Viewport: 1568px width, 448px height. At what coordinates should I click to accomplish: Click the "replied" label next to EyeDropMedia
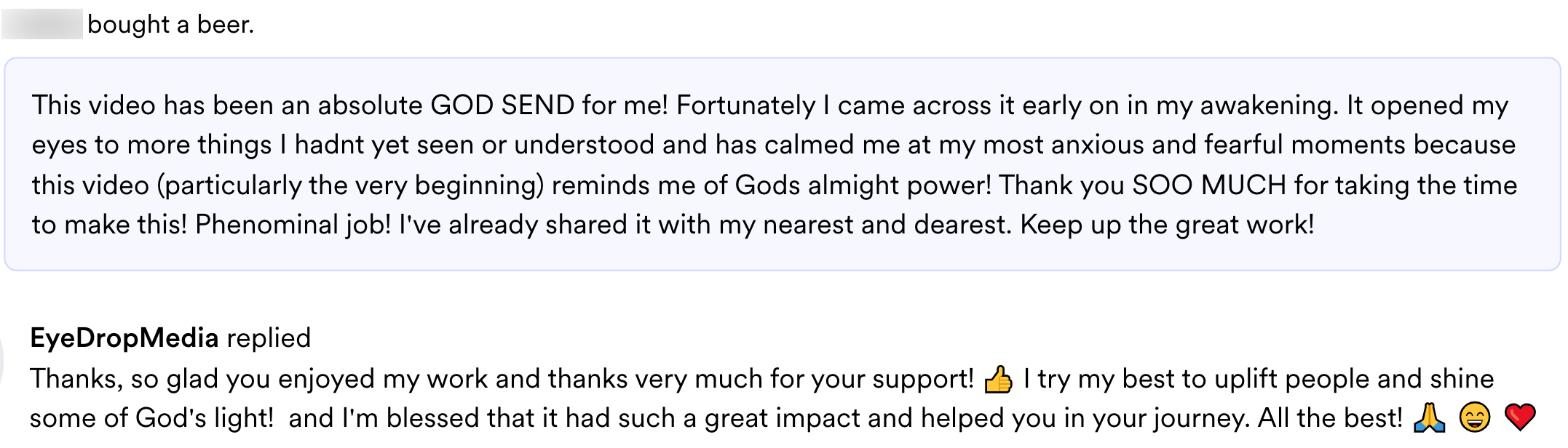(x=269, y=338)
